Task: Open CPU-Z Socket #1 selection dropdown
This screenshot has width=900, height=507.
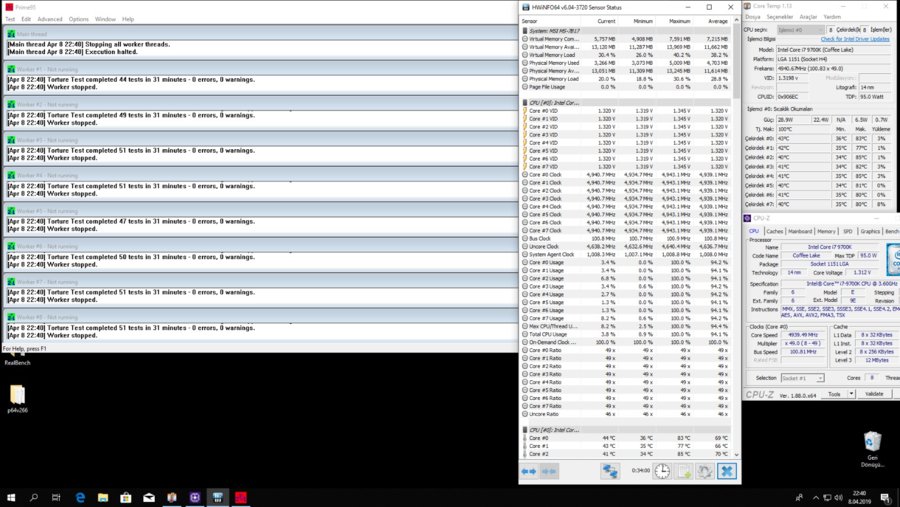Action: click(x=802, y=378)
